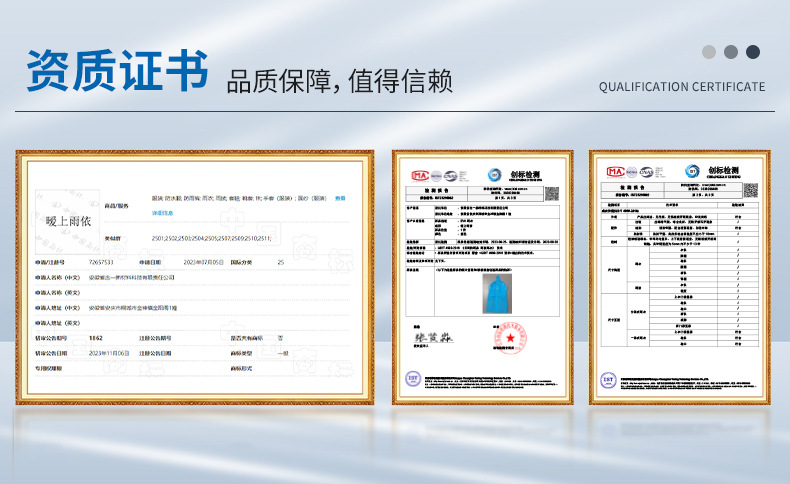790x484 pixels.
Task: Click the CNAS logo on the raincoat-photo report
Action: click(x=450, y=176)
